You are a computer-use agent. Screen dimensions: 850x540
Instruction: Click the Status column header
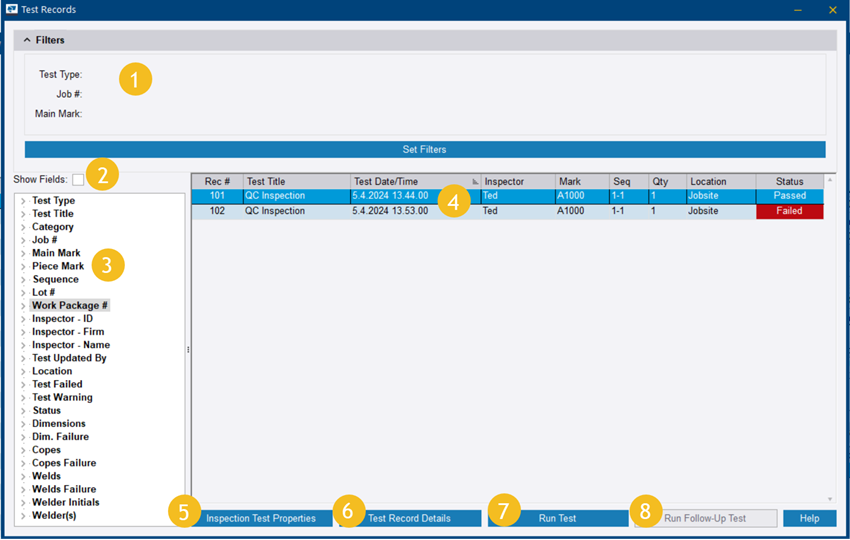tap(789, 181)
